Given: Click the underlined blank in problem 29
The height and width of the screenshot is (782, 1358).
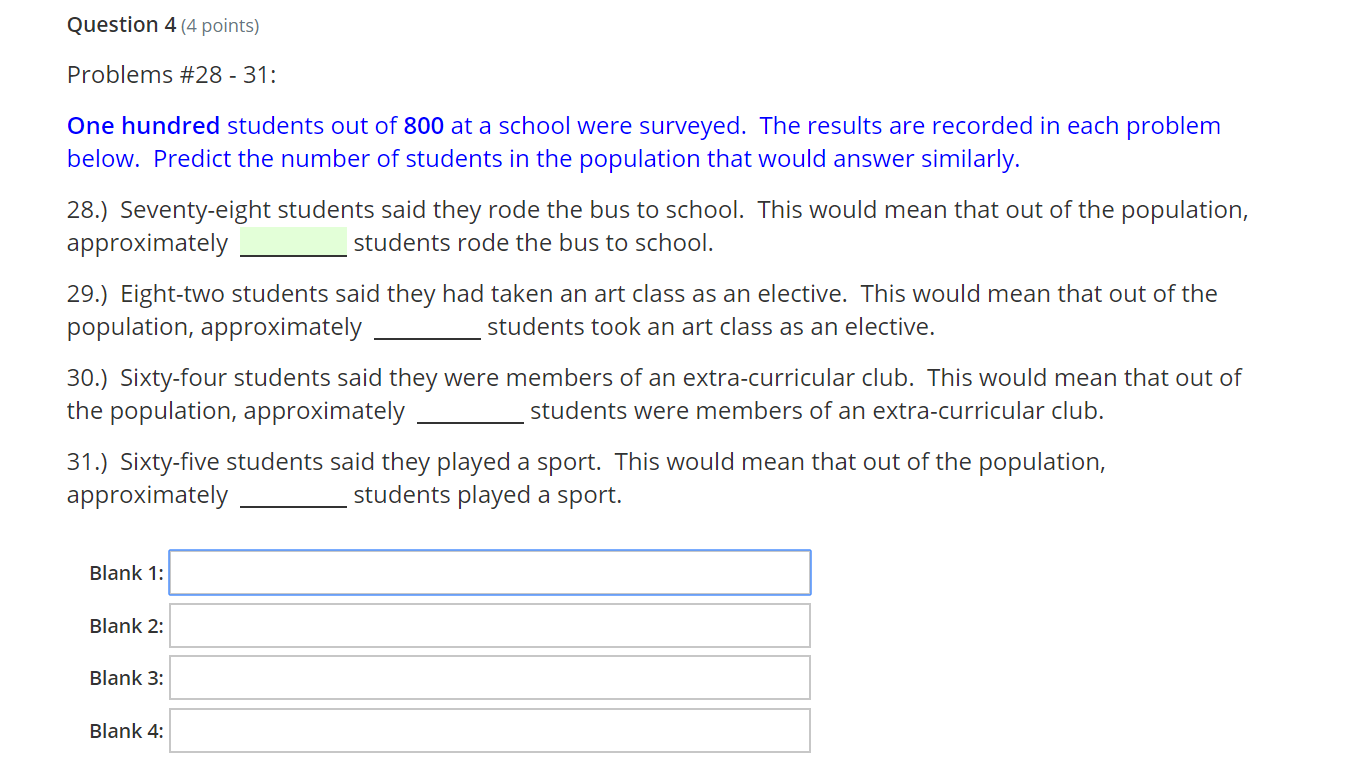Looking at the screenshot, I should tap(427, 328).
